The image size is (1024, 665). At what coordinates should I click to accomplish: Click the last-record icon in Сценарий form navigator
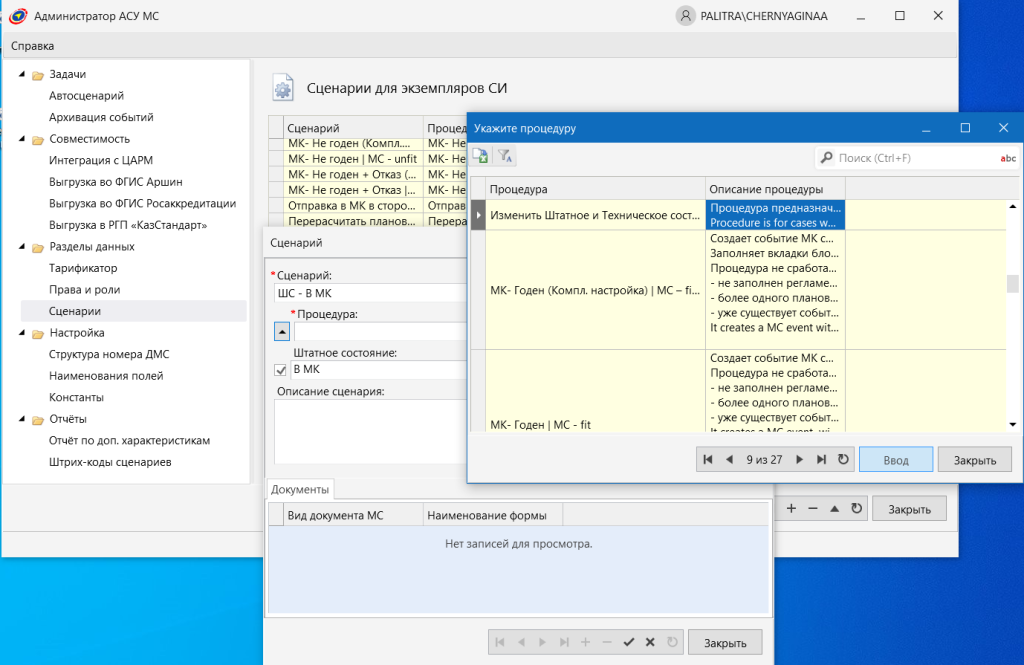click(564, 642)
